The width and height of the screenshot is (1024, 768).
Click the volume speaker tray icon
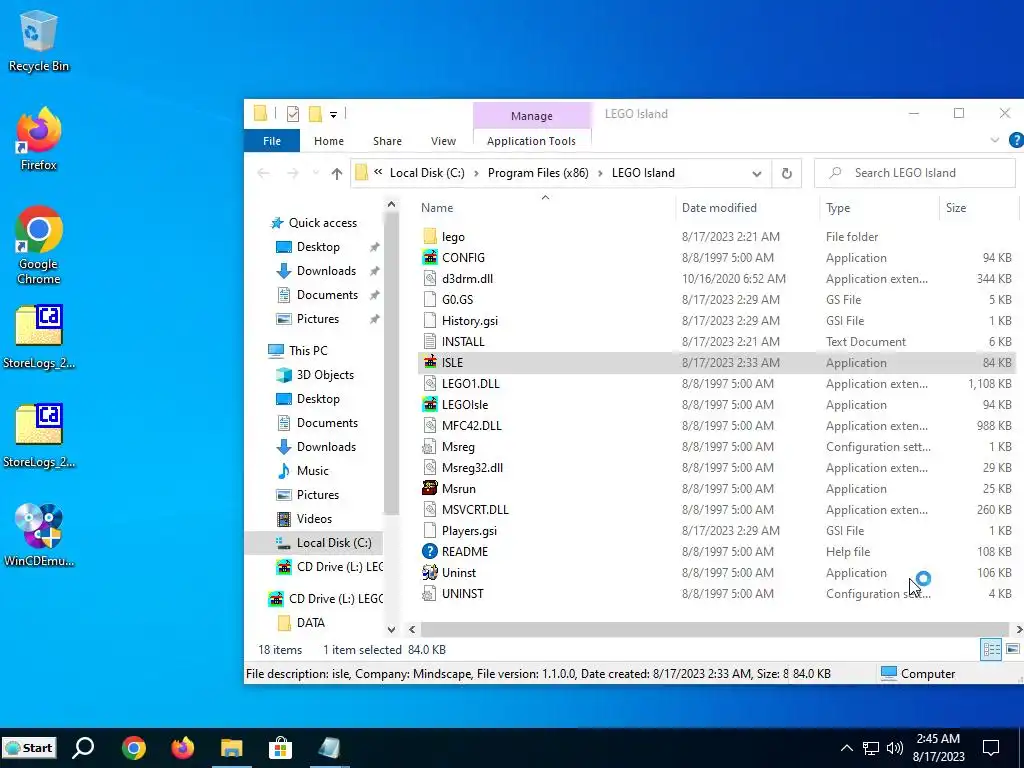(895, 748)
